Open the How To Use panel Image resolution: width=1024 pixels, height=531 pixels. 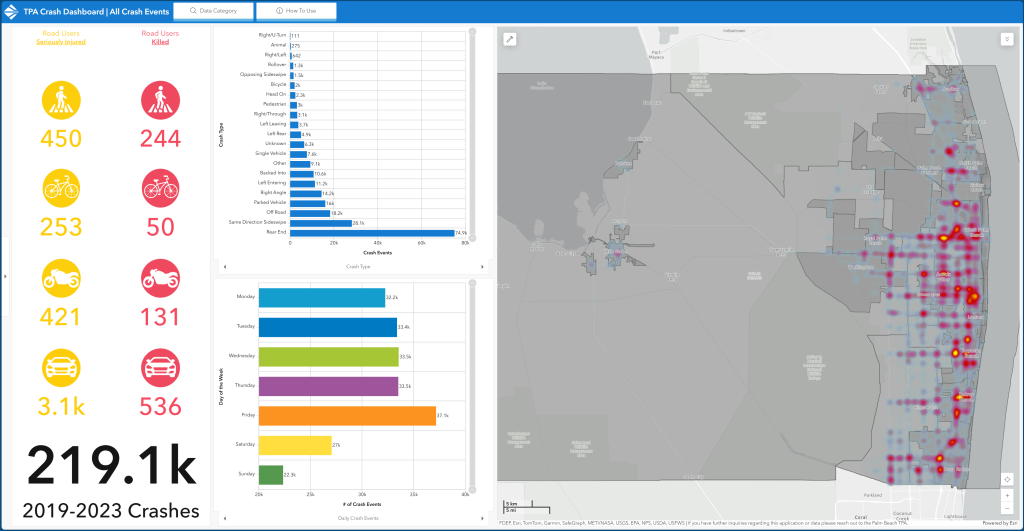(x=295, y=11)
